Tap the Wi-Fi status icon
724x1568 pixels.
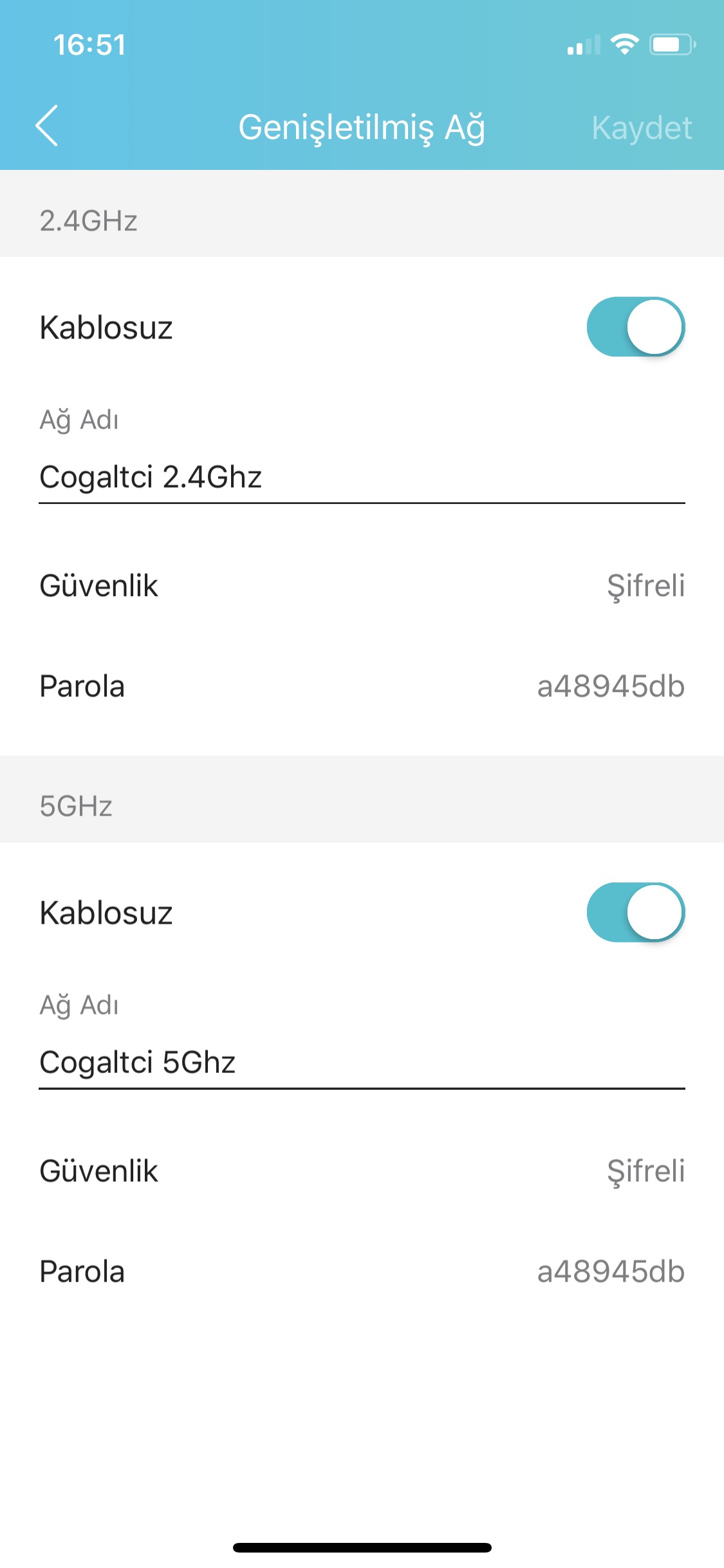tap(624, 44)
